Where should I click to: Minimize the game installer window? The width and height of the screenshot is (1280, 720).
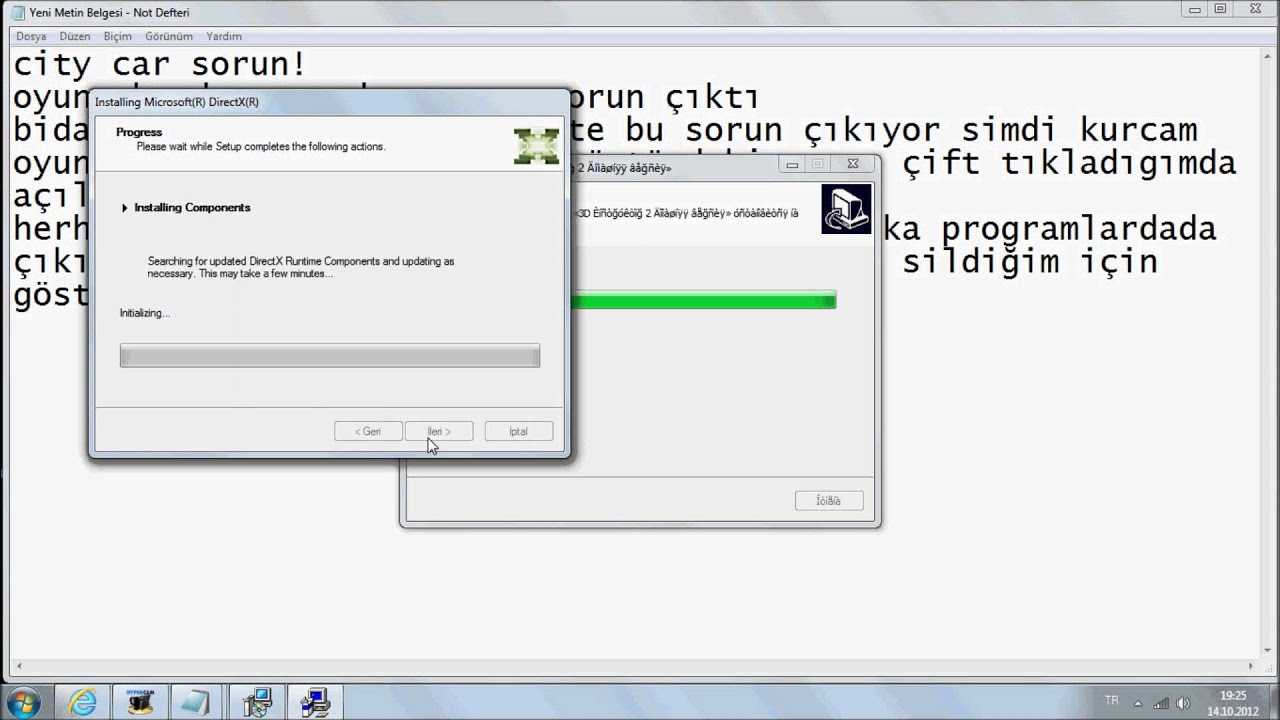[792, 164]
